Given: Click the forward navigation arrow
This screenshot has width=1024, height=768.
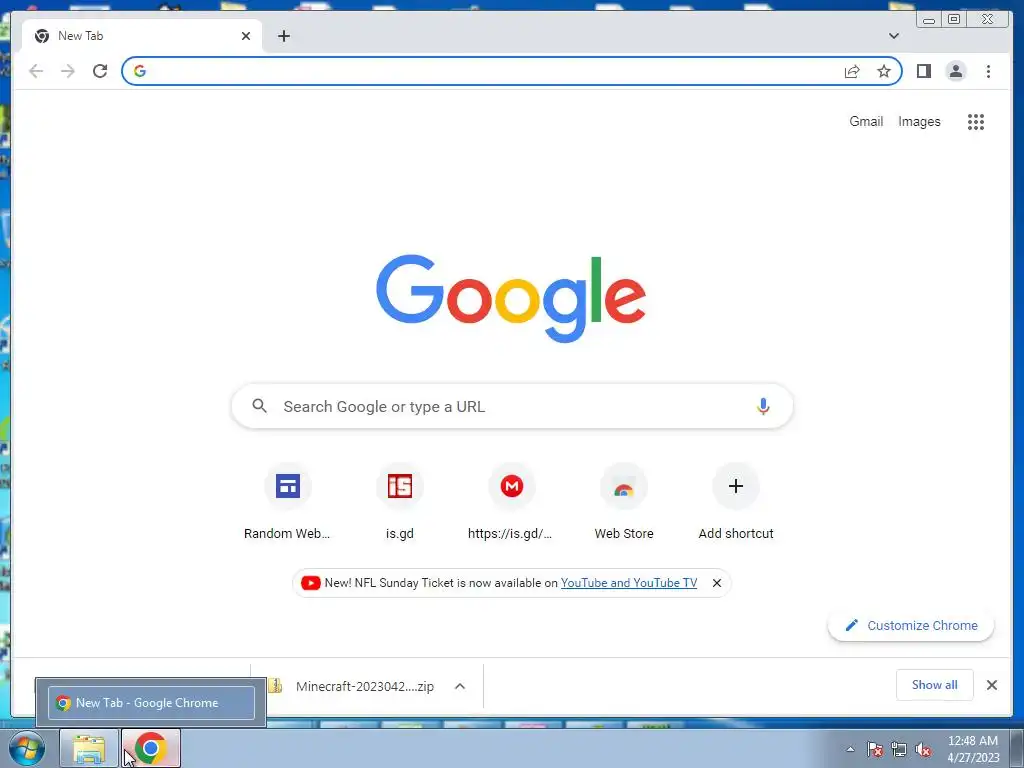Looking at the screenshot, I should [68, 71].
